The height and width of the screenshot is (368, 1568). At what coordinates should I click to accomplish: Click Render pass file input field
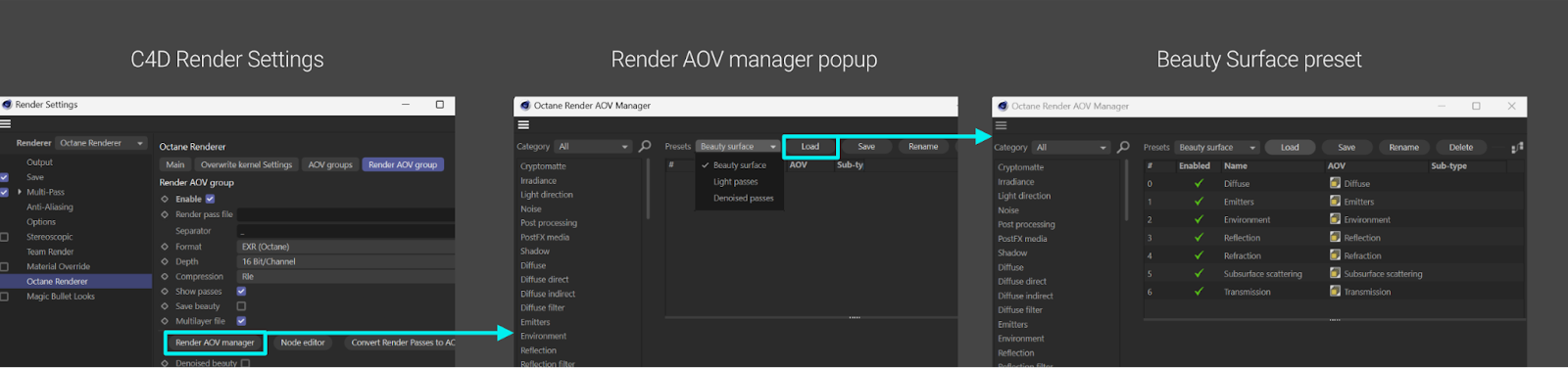(346, 214)
